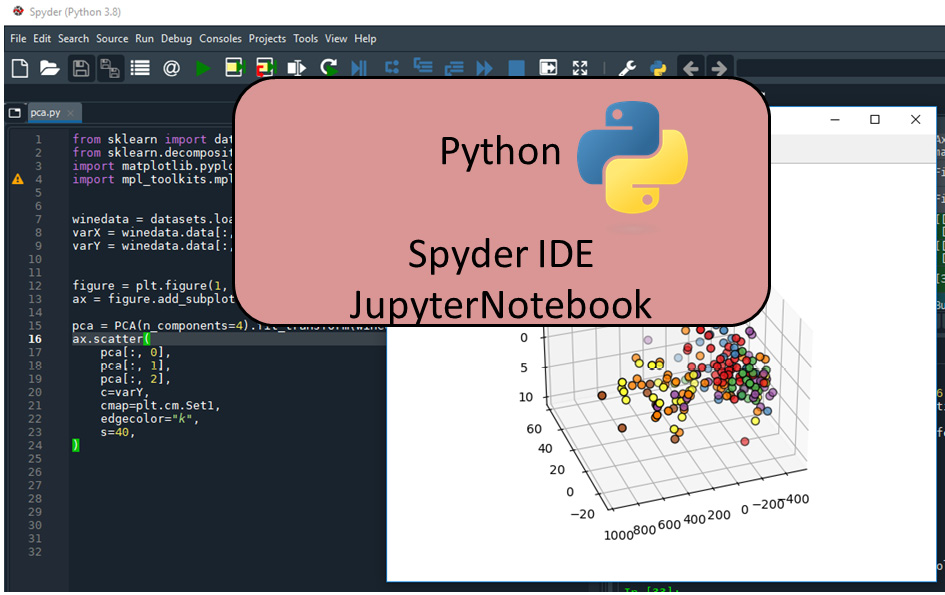
Task: Save the current file
Action: click(x=81, y=68)
